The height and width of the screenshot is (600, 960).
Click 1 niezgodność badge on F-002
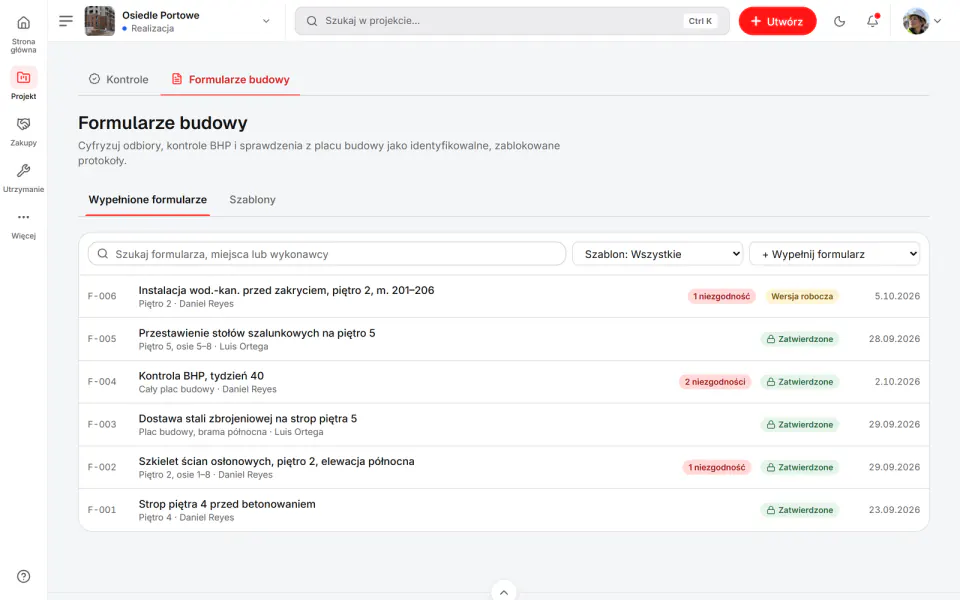pyautogui.click(x=716, y=468)
